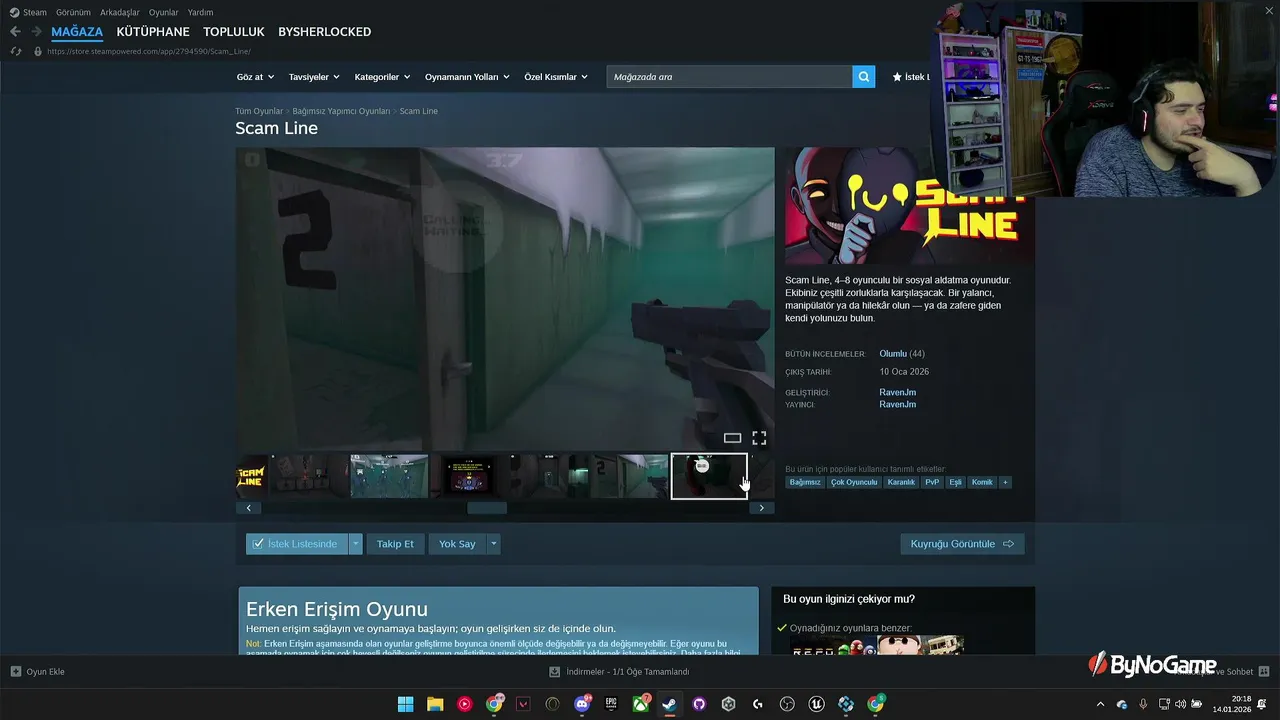
Task: Expand more tags with the plus button
Action: [1005, 482]
